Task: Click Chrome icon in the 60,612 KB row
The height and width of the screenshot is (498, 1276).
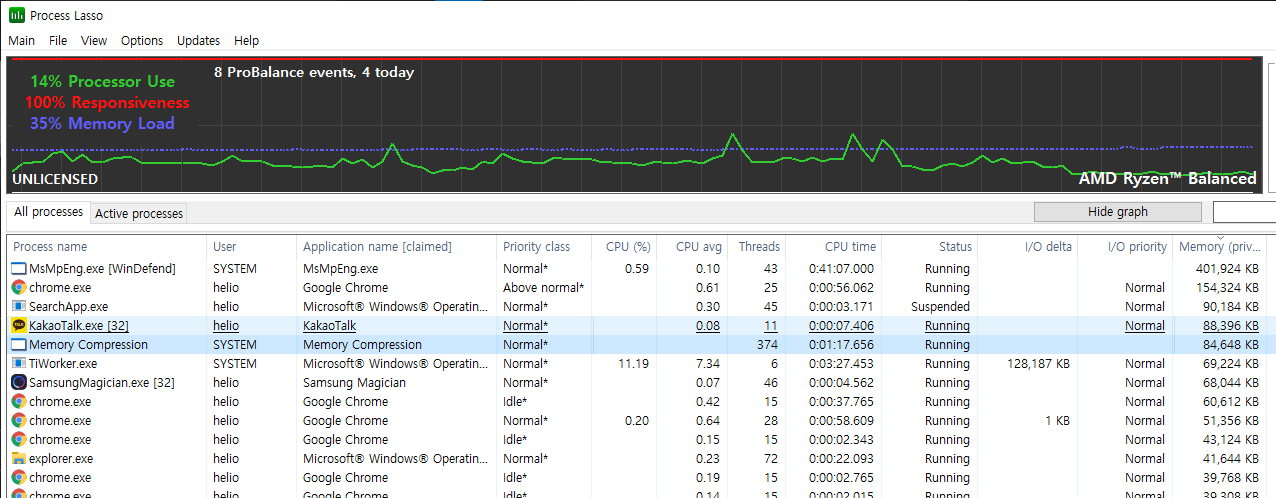Action: 18,401
